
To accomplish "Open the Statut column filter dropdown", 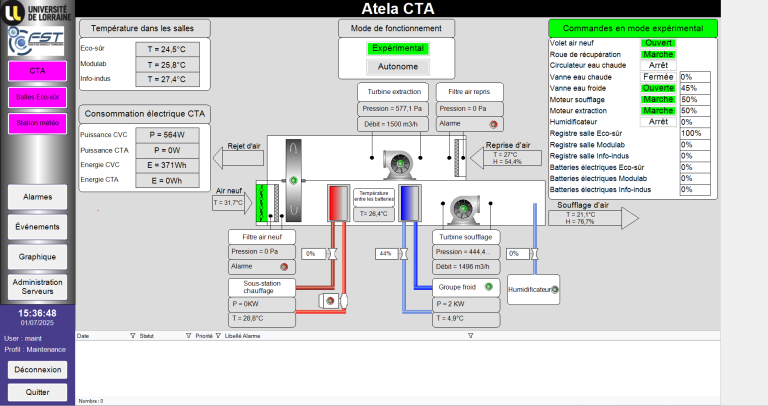I will (x=188, y=336).
